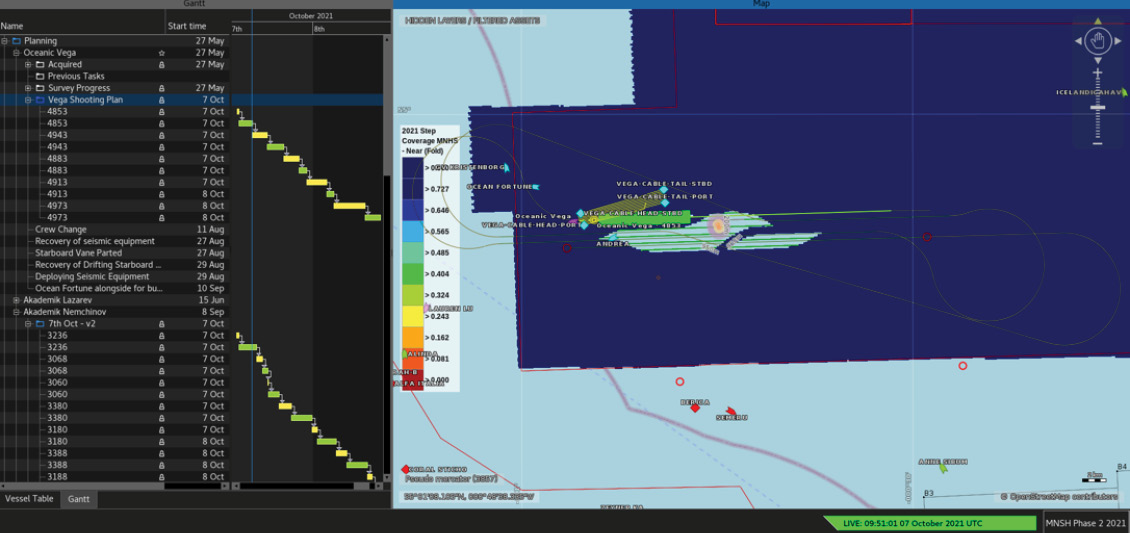
Task: Select the Starboard Vane Parted row
Action: [x=115, y=254]
